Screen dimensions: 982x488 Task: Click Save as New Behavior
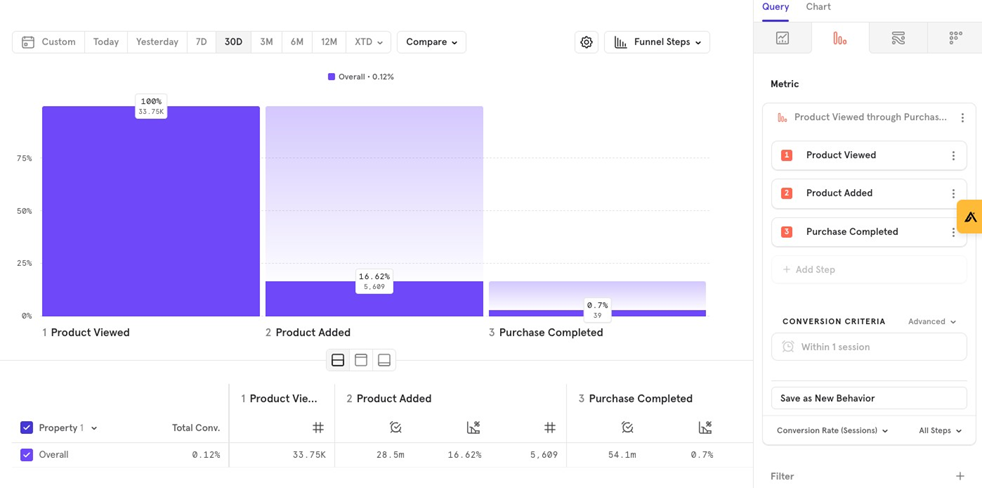click(868, 398)
